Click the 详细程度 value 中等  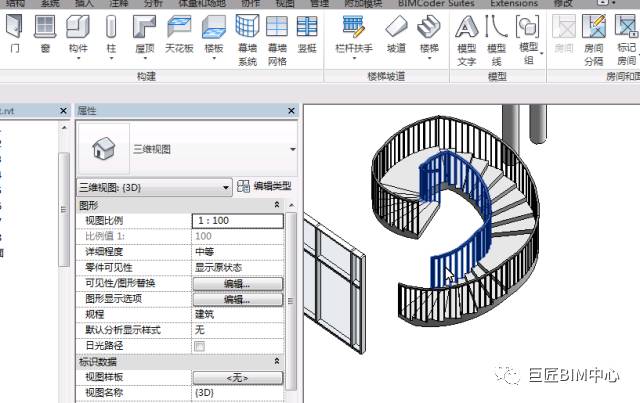click(x=238, y=252)
